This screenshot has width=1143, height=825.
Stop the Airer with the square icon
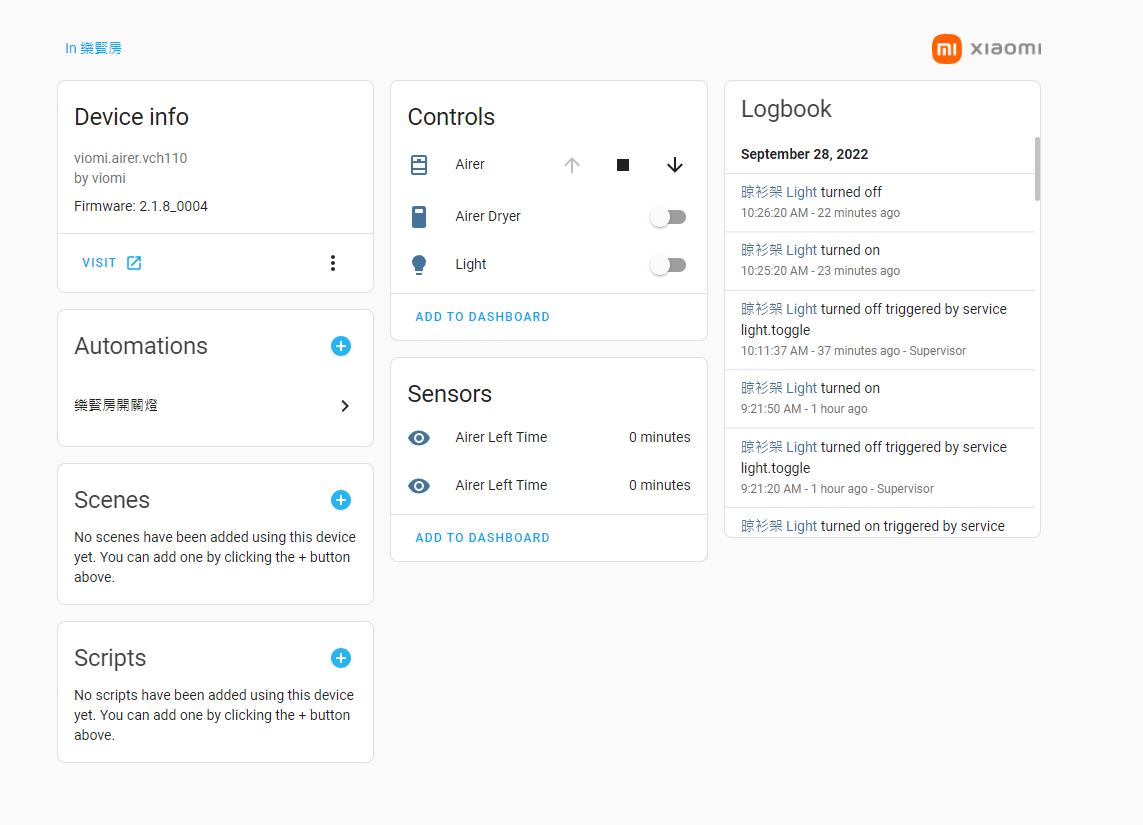(x=623, y=164)
